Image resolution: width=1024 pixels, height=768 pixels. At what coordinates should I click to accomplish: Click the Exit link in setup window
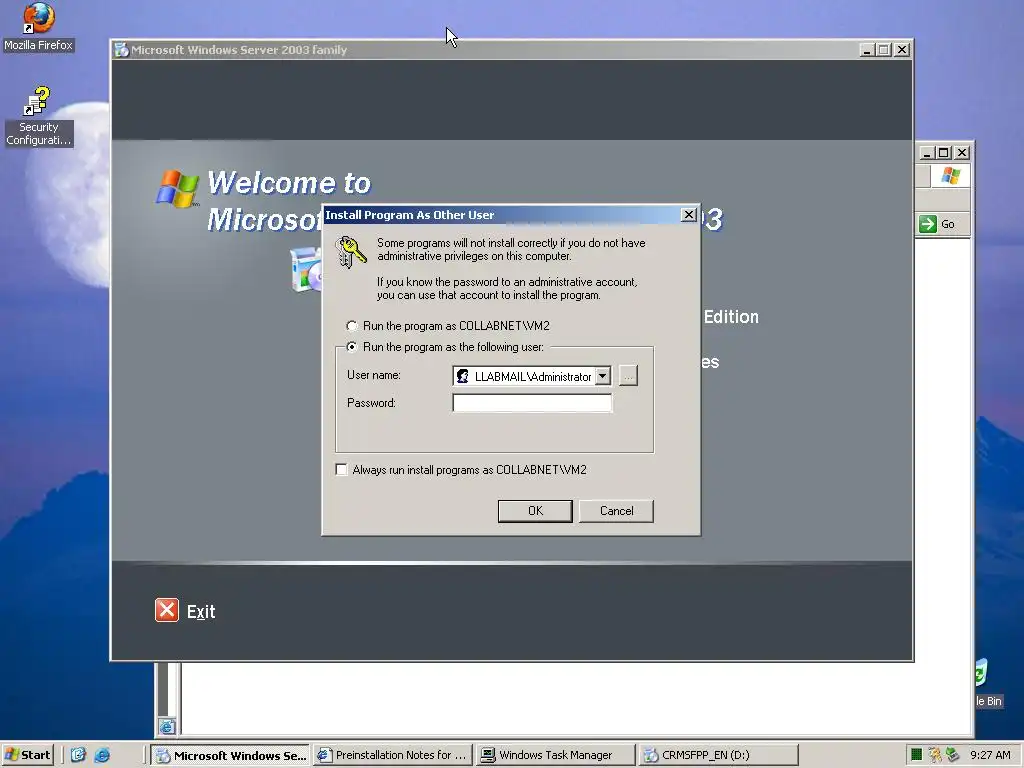coord(200,611)
